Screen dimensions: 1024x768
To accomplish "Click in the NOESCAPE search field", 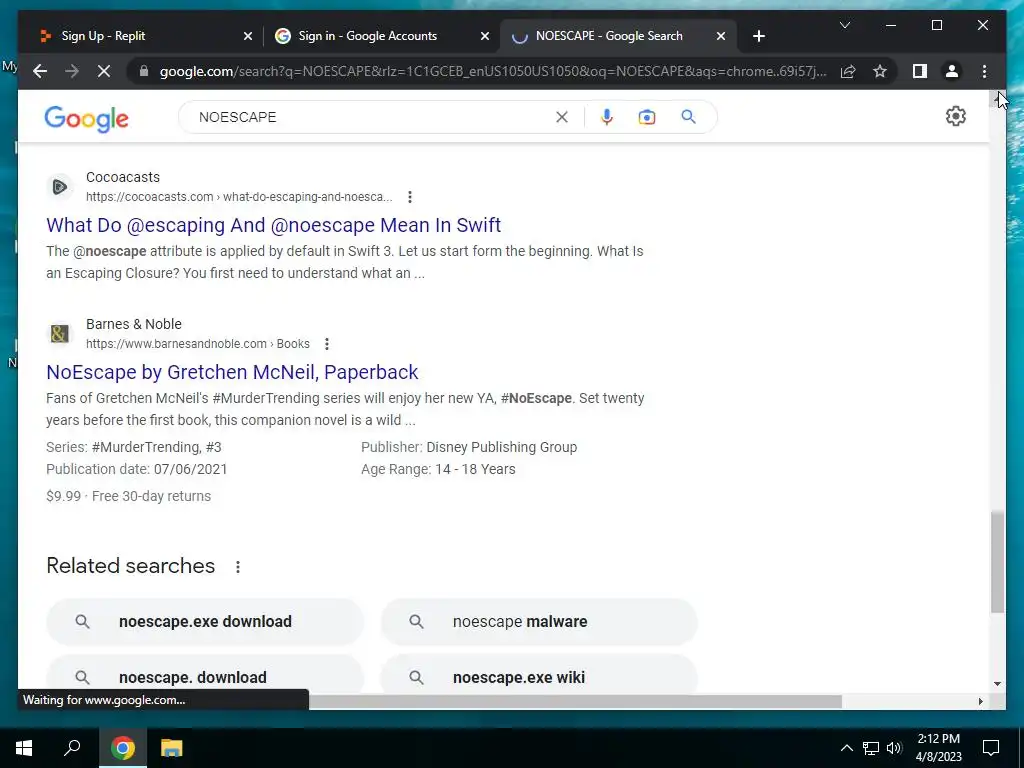I will point(372,117).
